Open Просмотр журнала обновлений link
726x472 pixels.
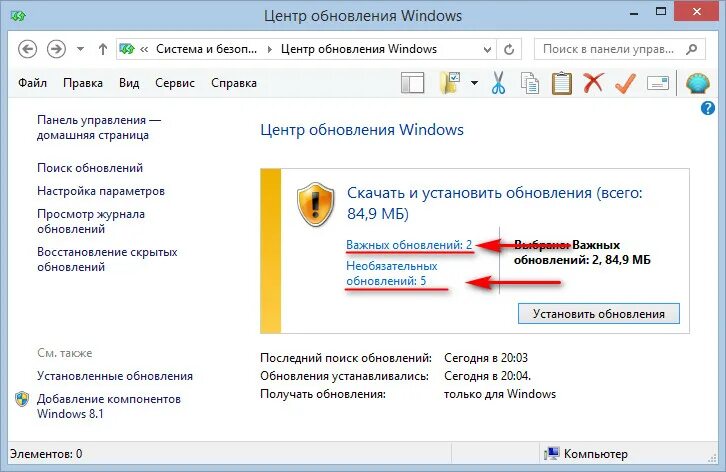[x=91, y=221]
